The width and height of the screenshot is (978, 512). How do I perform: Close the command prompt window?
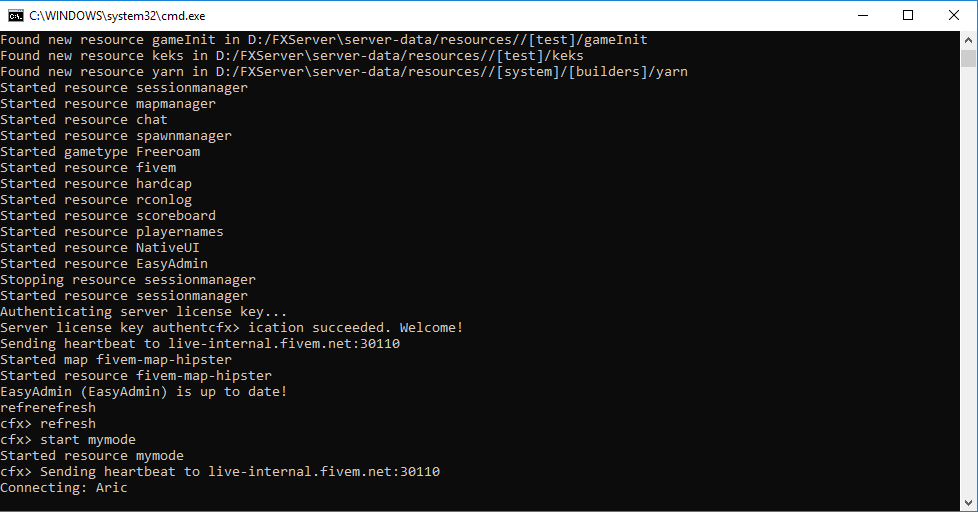954,15
